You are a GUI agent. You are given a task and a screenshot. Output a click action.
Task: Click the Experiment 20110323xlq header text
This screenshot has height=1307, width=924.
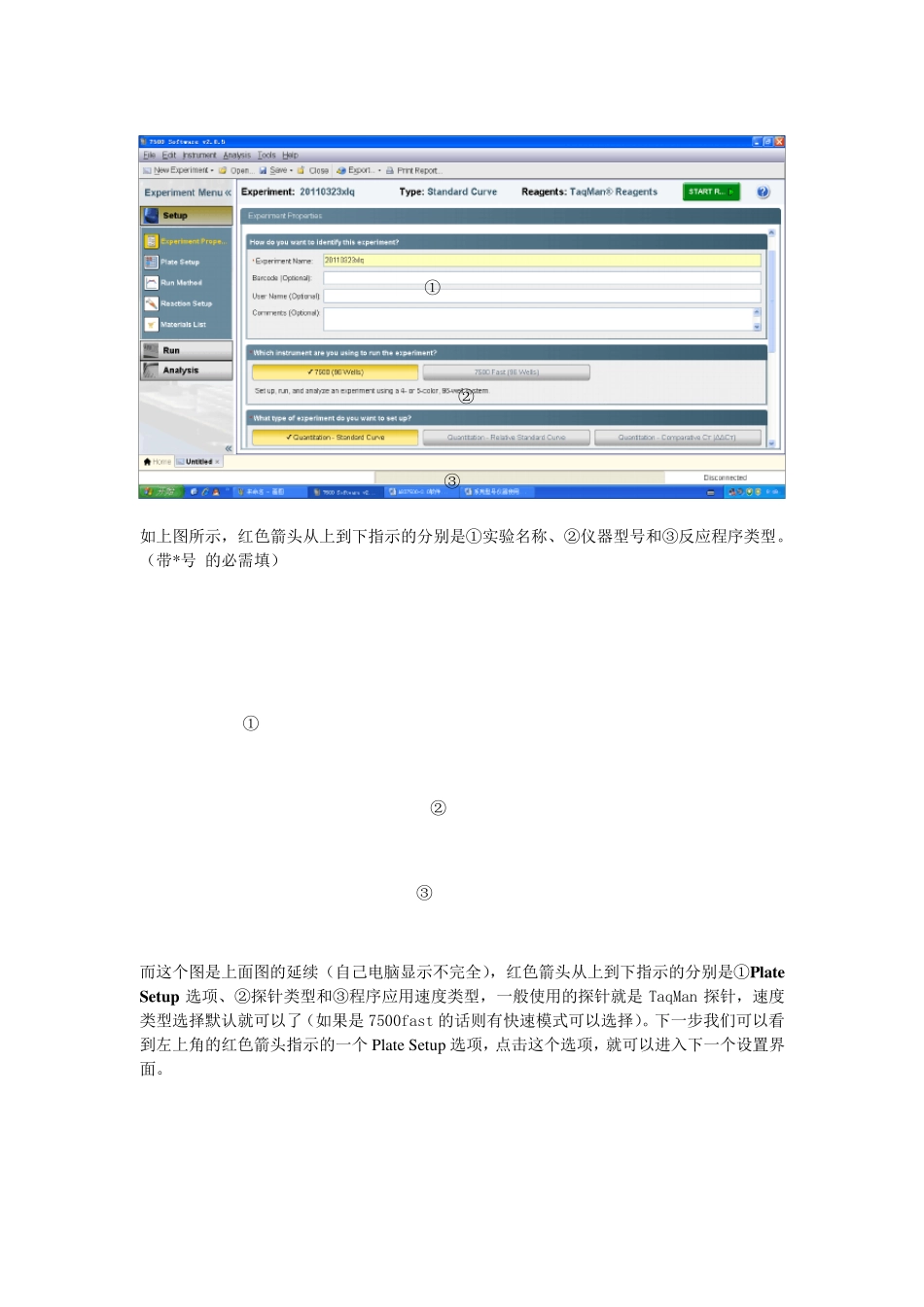pyautogui.click(x=298, y=192)
